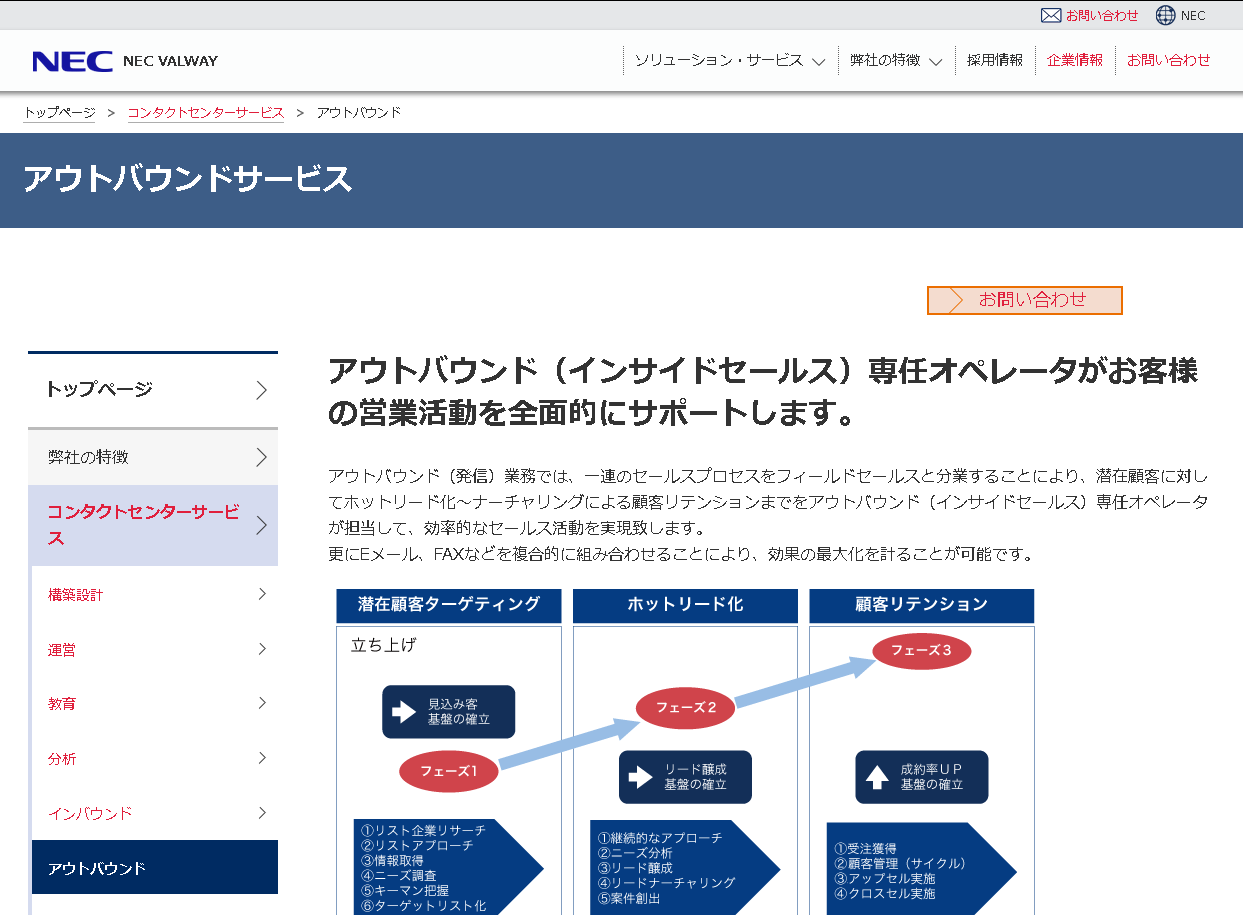Open 採用情報 in the header navigation
Viewport: 1243px width, 915px height.
click(x=995, y=60)
